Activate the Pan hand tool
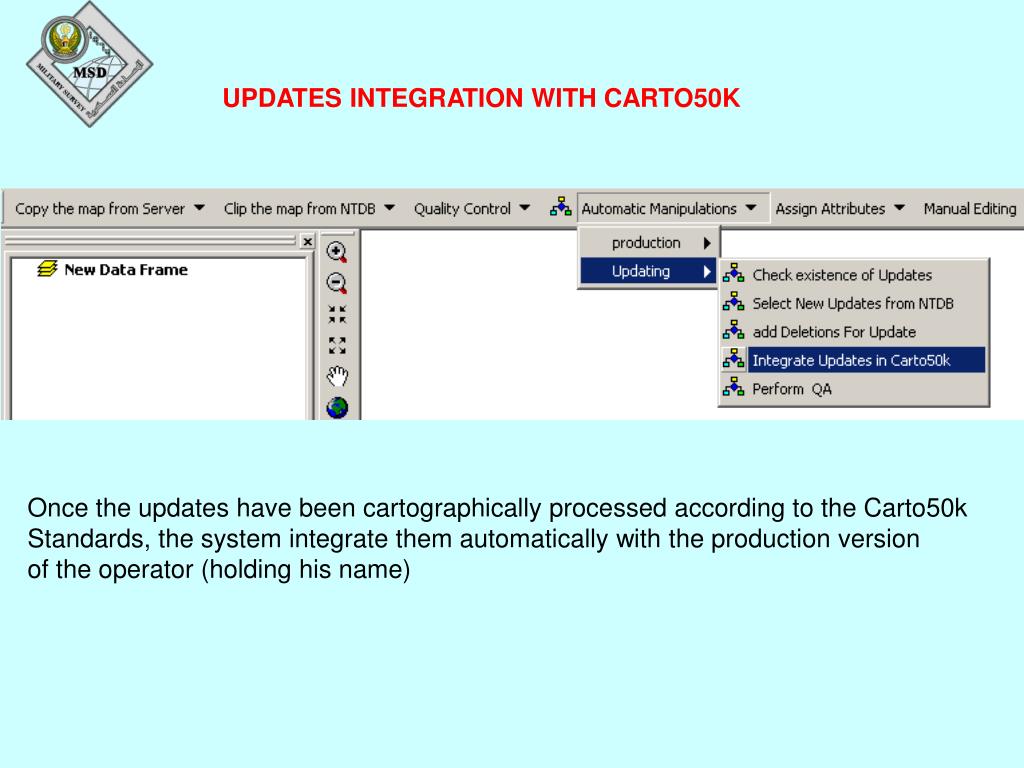 pyautogui.click(x=337, y=376)
